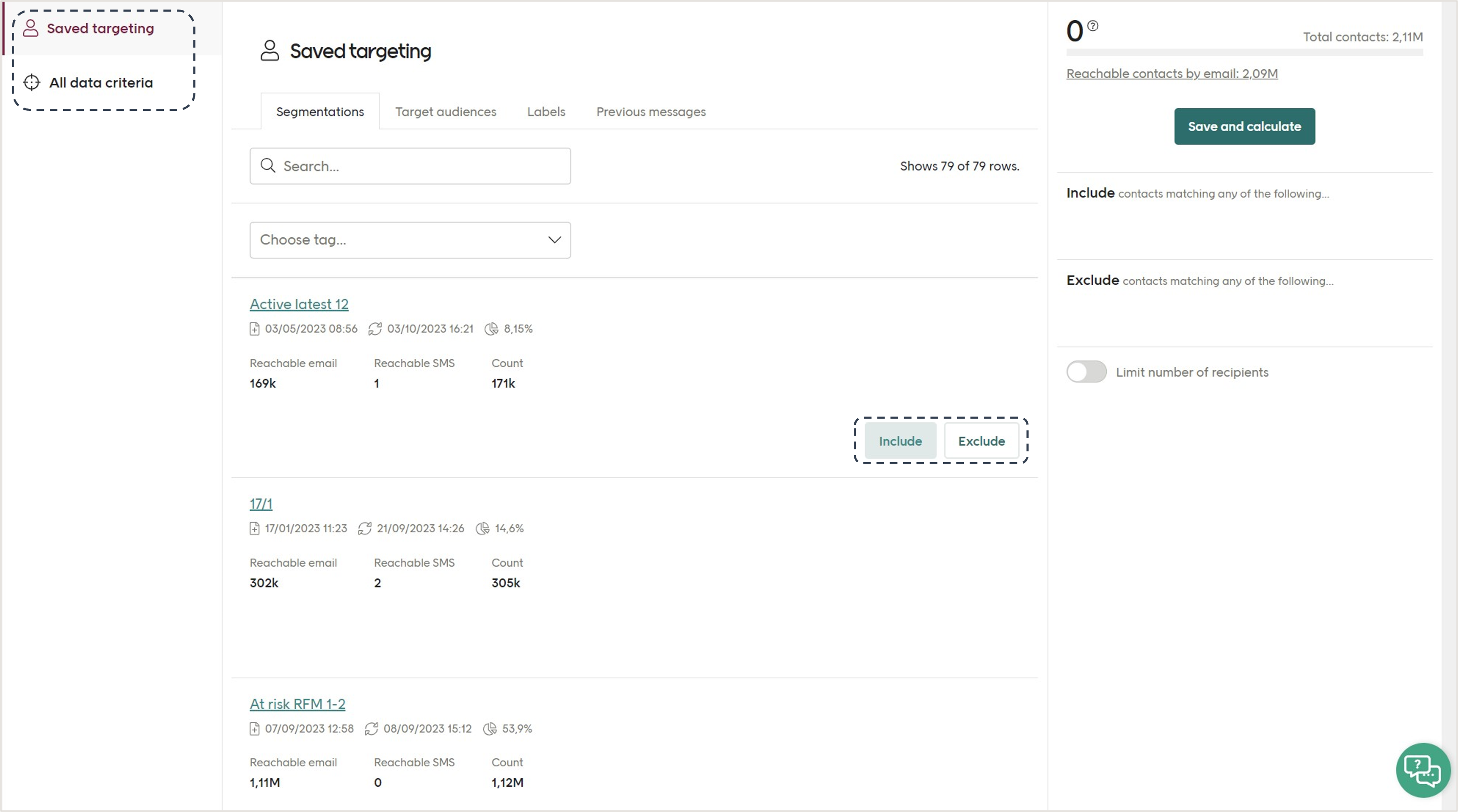Click the help question mark next to zero count
This screenshot has width=1458, height=812.
tap(1093, 25)
